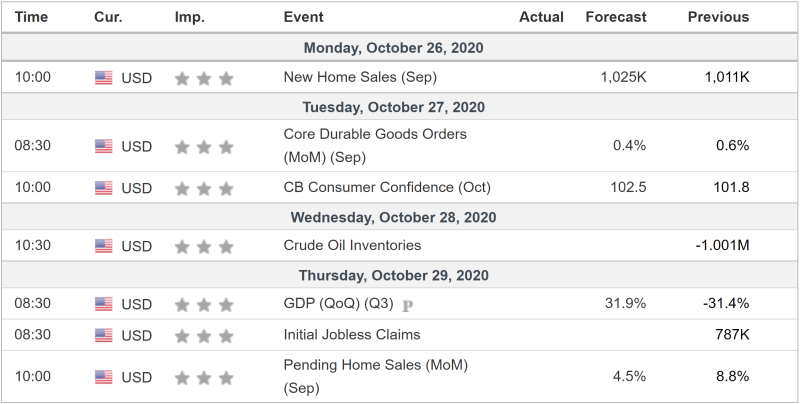
Task: Click the Time column header
Action: (x=31, y=17)
